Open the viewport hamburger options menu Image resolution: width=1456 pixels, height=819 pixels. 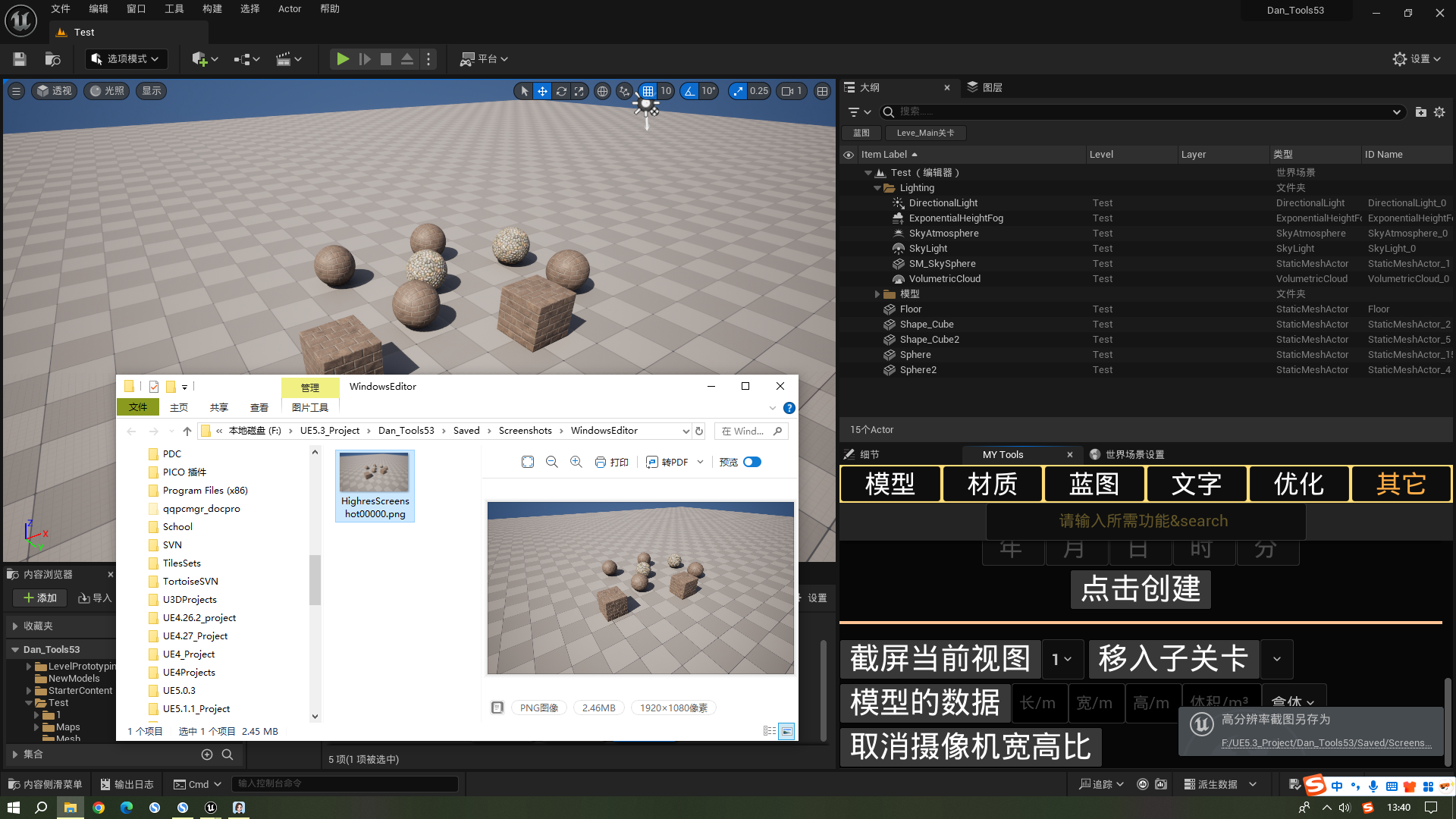coord(16,91)
